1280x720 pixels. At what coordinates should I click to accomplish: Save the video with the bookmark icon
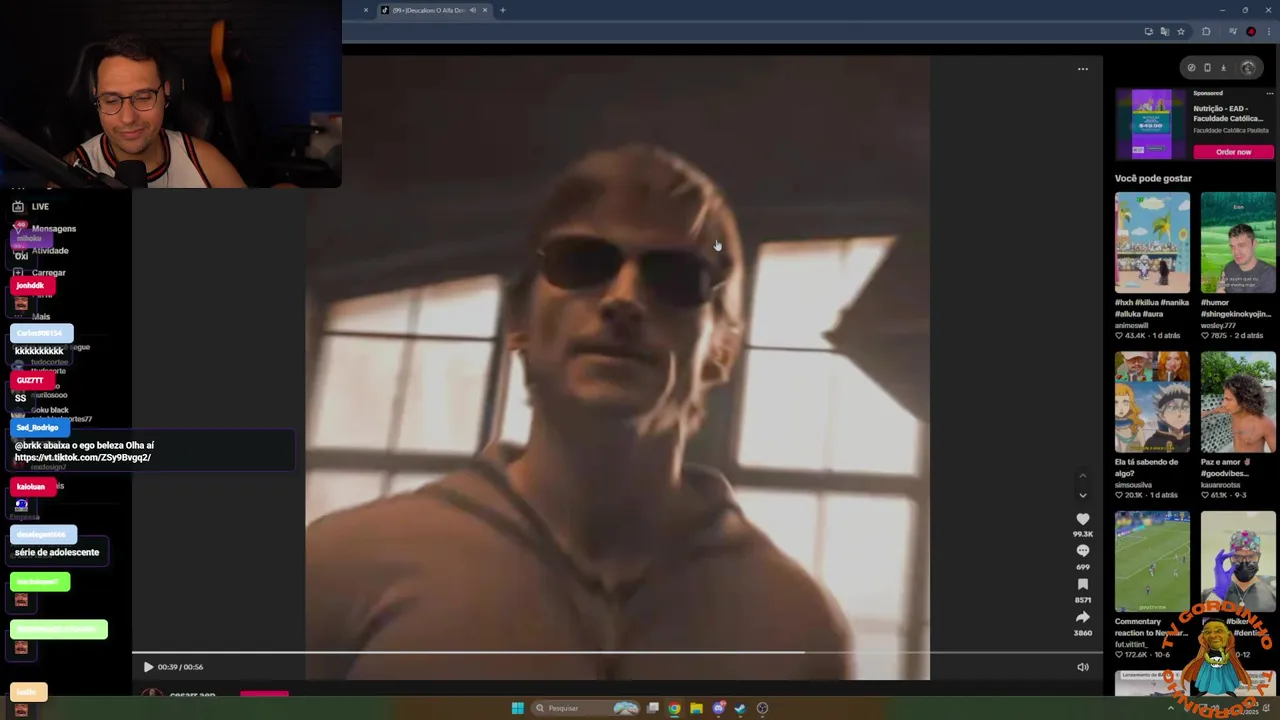pos(1082,584)
